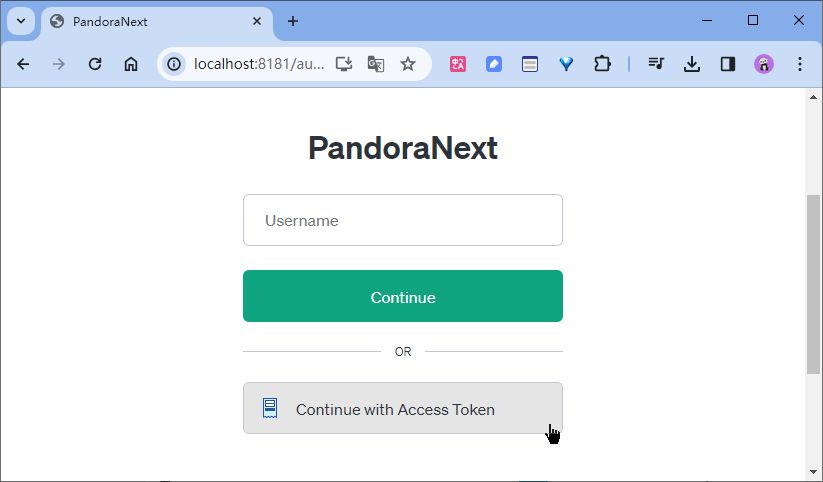Open the translate page icon
The width and height of the screenshot is (823, 482).
(376, 64)
